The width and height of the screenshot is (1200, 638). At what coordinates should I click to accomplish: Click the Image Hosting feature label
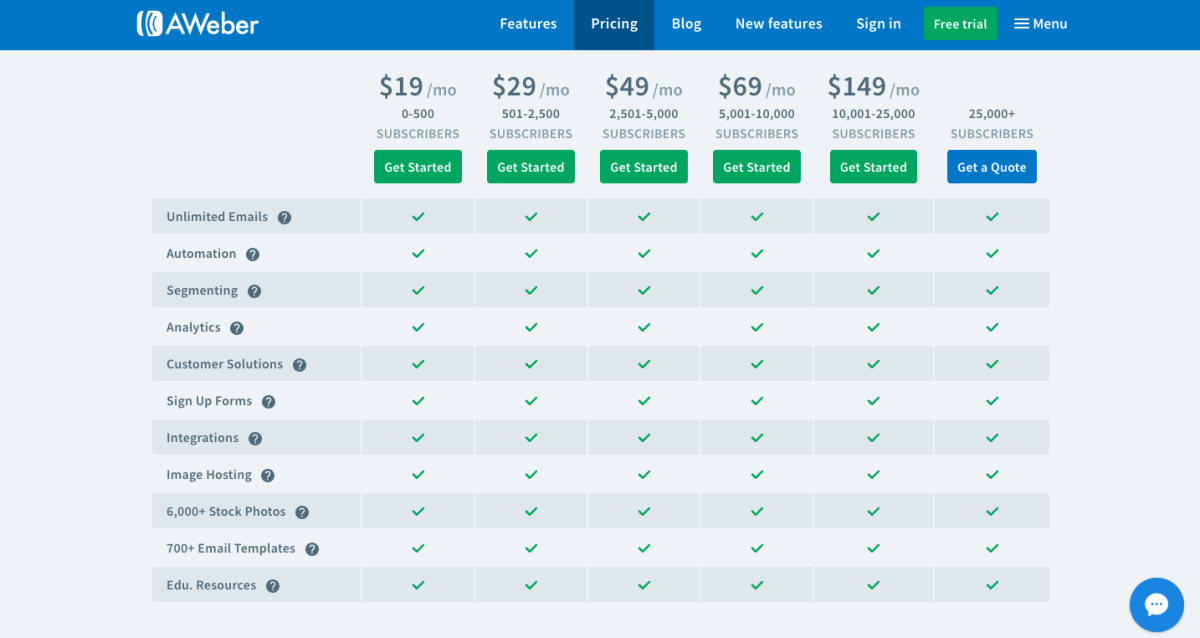(209, 475)
